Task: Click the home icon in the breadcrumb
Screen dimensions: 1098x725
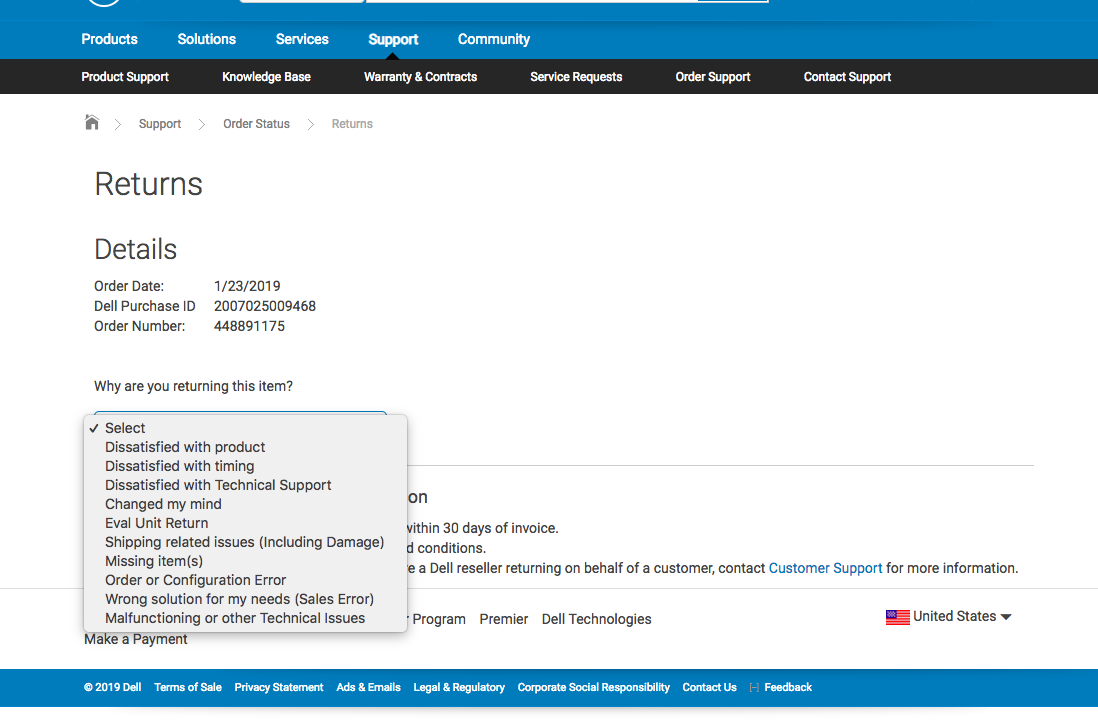Action: (x=91, y=122)
